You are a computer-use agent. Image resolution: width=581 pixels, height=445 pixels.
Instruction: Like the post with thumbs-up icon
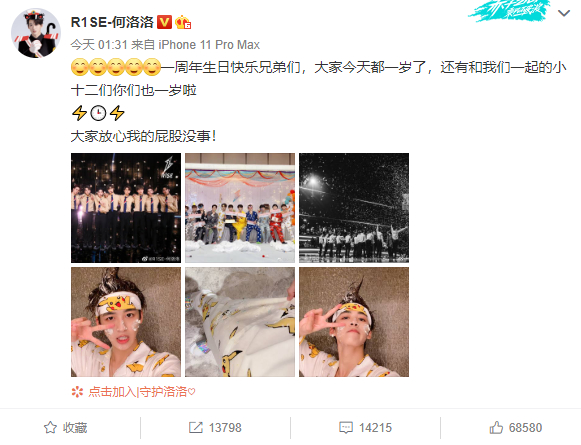pos(496,428)
